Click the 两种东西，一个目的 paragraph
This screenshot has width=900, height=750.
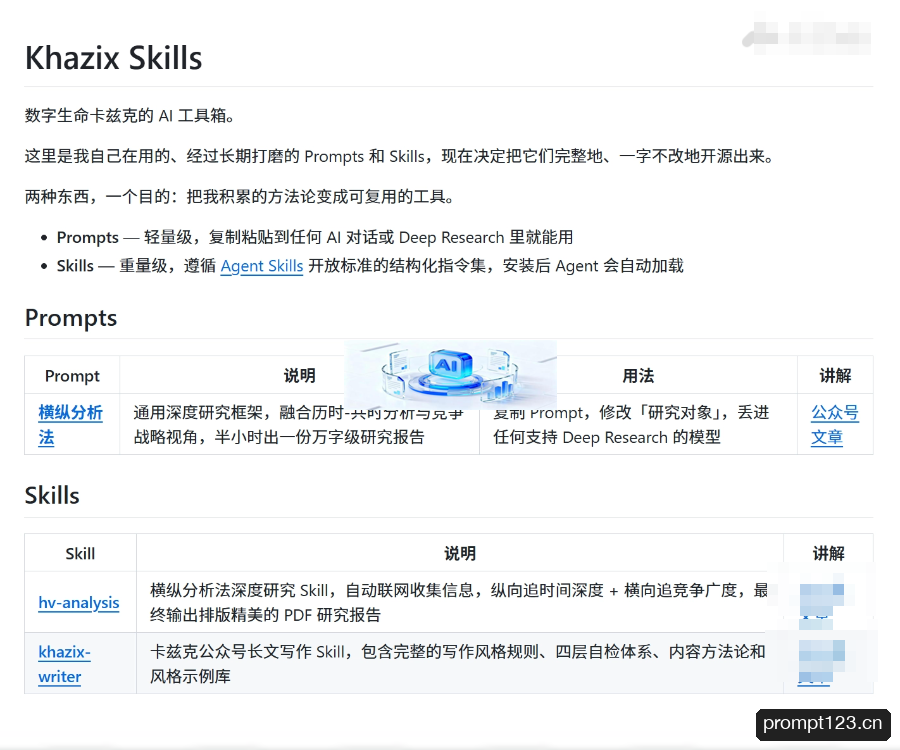point(240,197)
